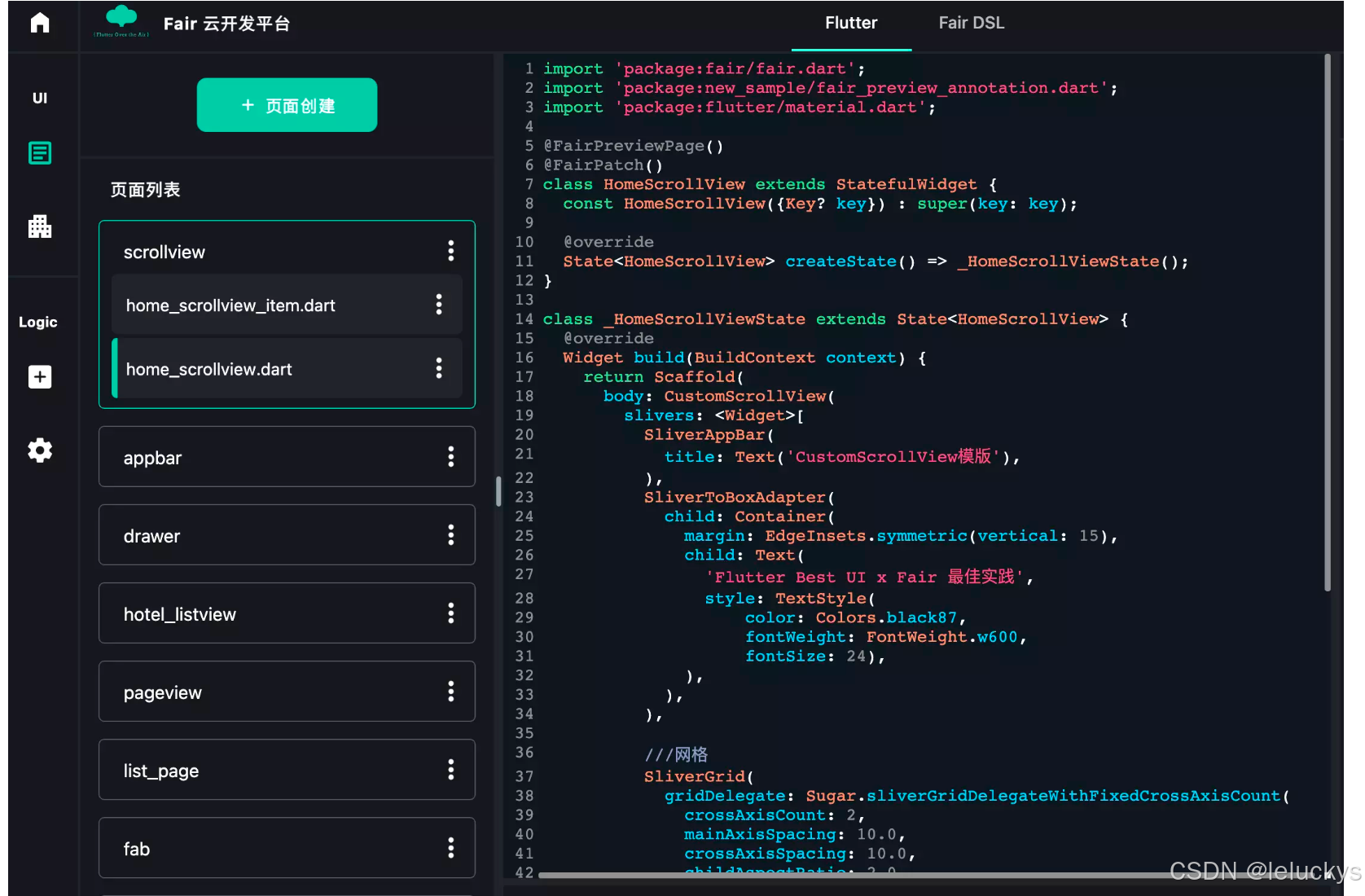Open the three-dot menu for scrollview
This screenshot has width=1365, height=896.
tap(450, 251)
